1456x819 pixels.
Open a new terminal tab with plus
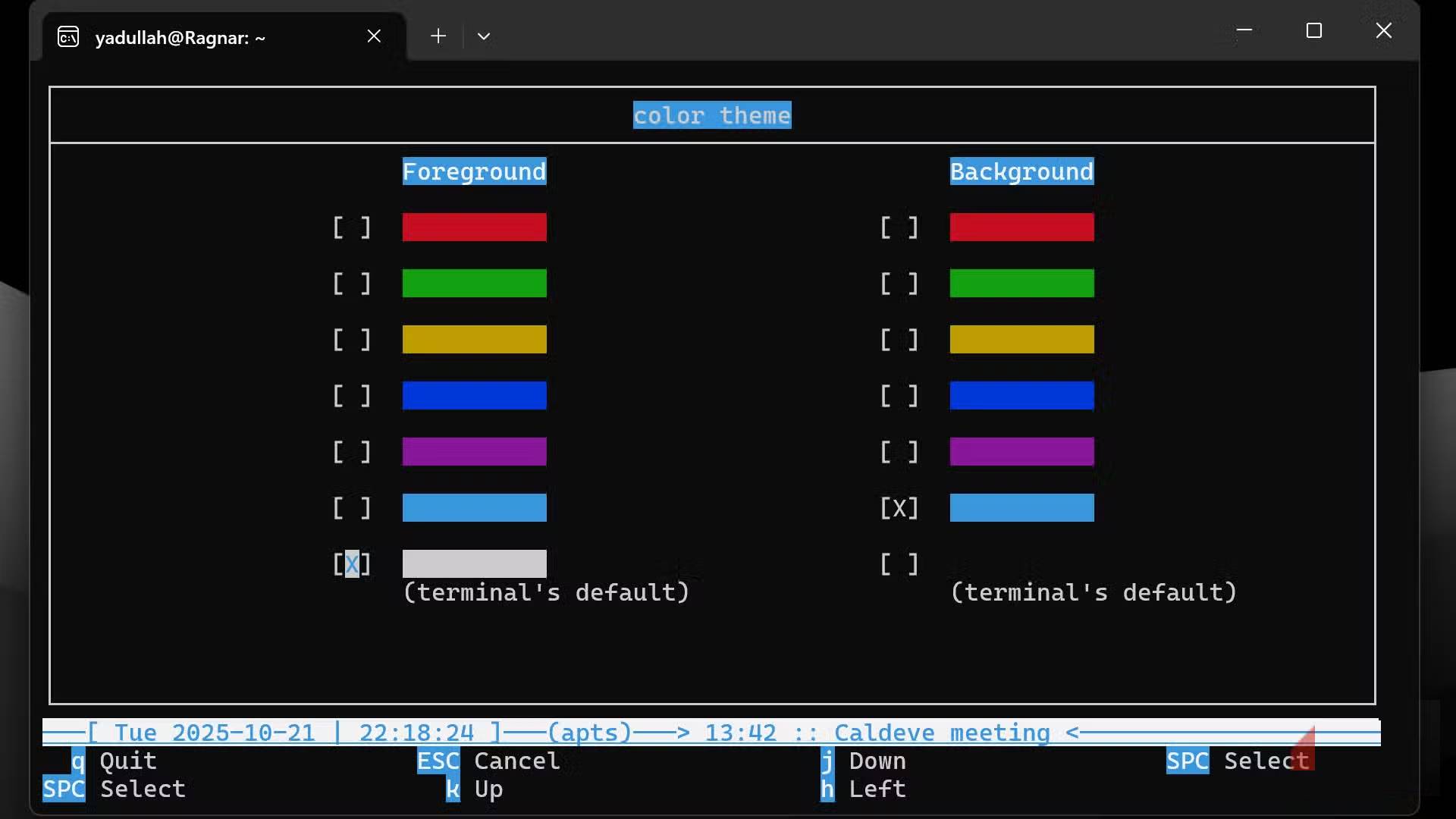click(438, 36)
